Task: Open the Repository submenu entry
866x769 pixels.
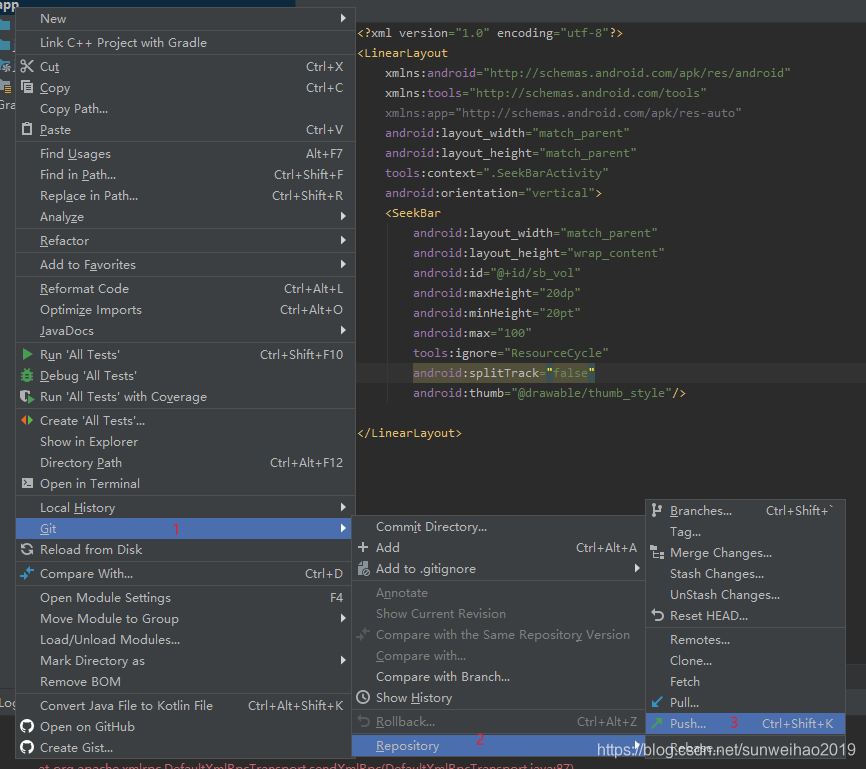Action: pyautogui.click(x=498, y=745)
